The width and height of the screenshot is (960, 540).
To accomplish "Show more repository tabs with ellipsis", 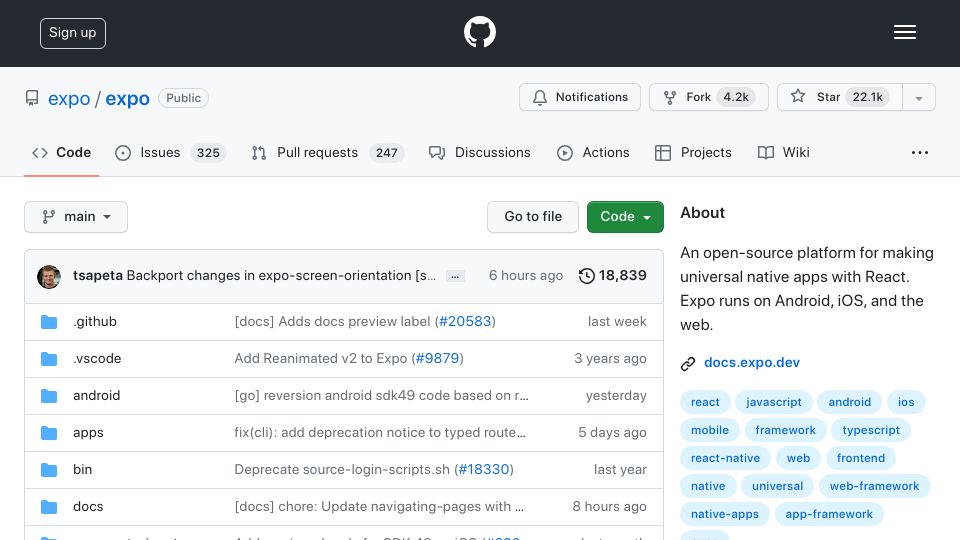I will (x=920, y=152).
